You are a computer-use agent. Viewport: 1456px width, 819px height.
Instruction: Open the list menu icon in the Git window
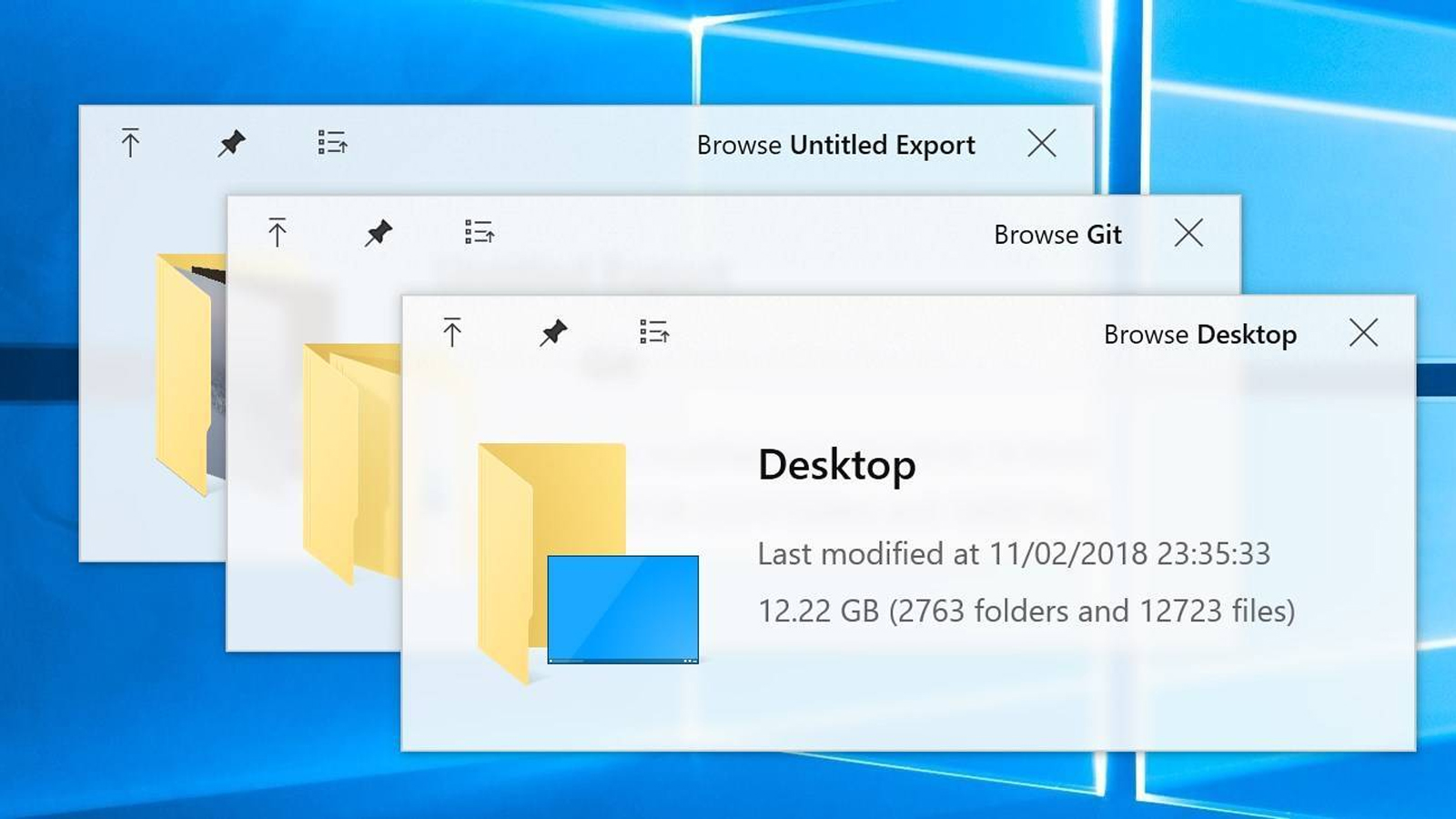tap(480, 232)
